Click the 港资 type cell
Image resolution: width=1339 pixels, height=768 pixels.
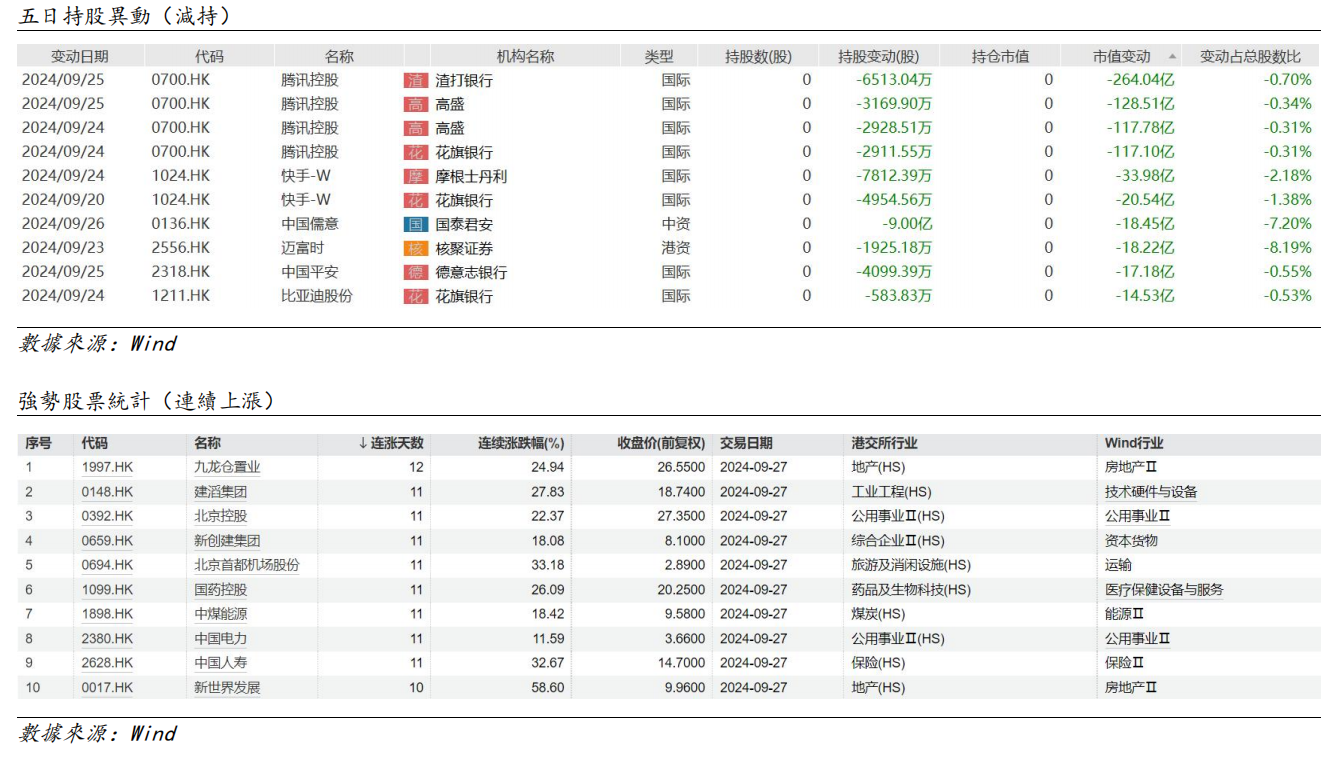pos(676,248)
